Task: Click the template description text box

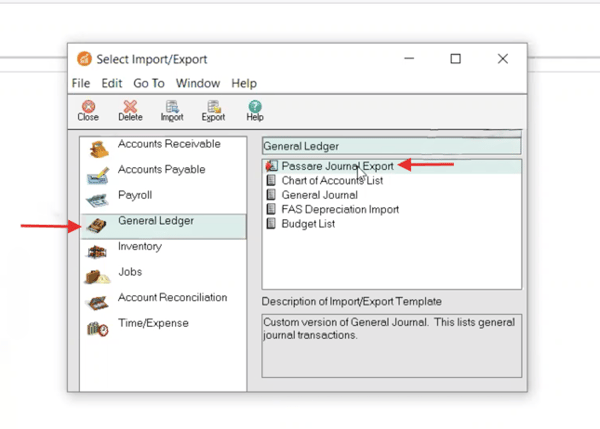Action: tap(391, 346)
